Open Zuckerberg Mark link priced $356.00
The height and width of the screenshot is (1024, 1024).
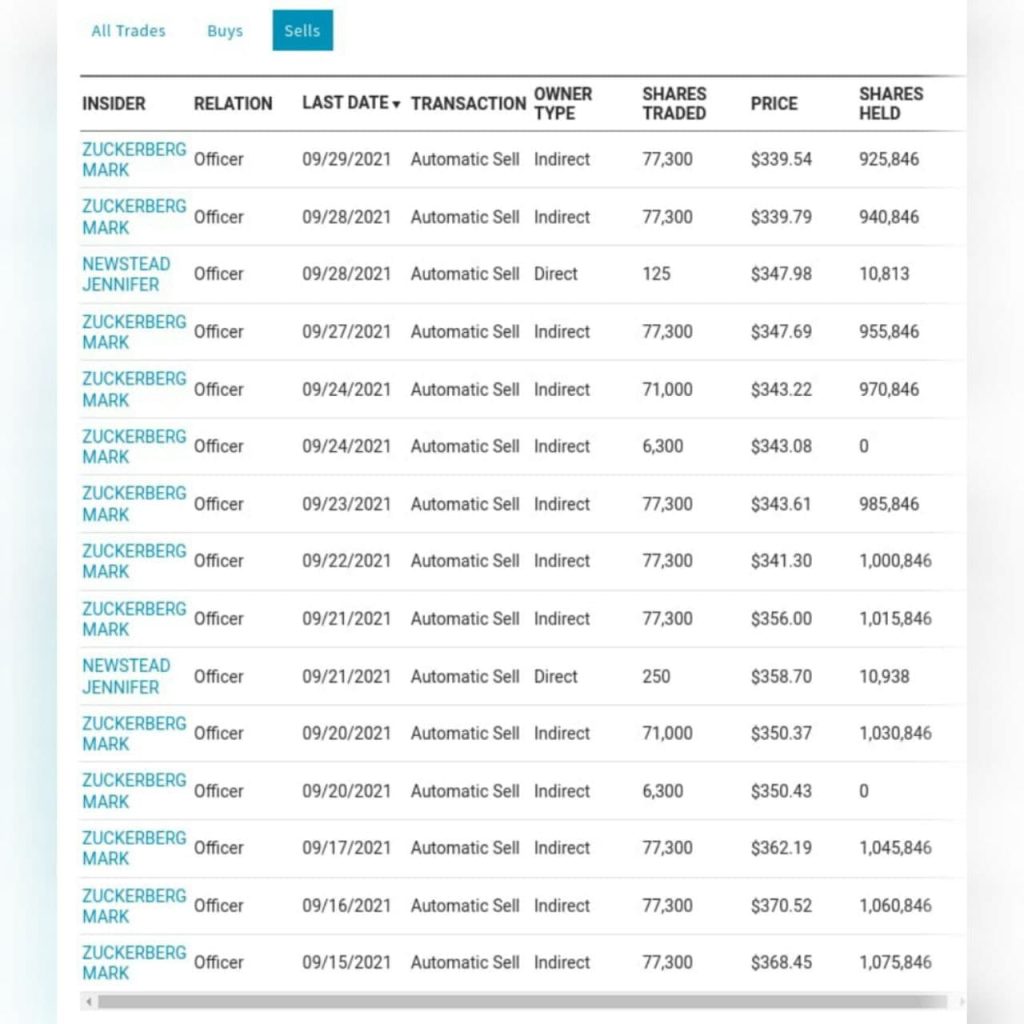click(x=134, y=618)
